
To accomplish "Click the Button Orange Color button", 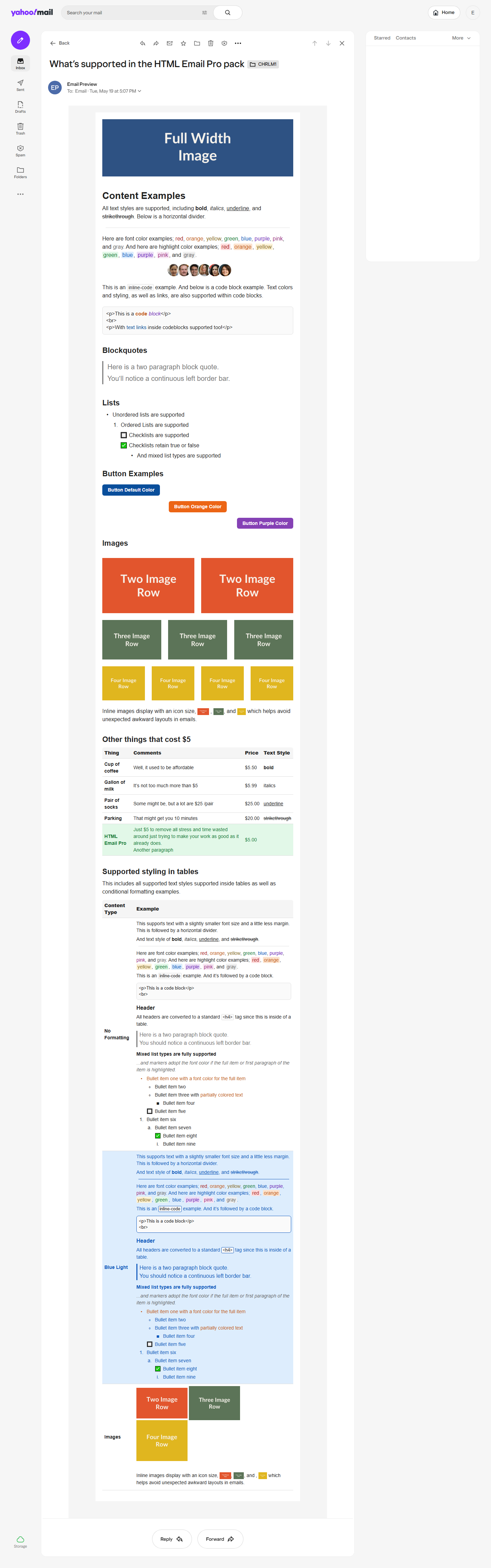I will pos(197,507).
